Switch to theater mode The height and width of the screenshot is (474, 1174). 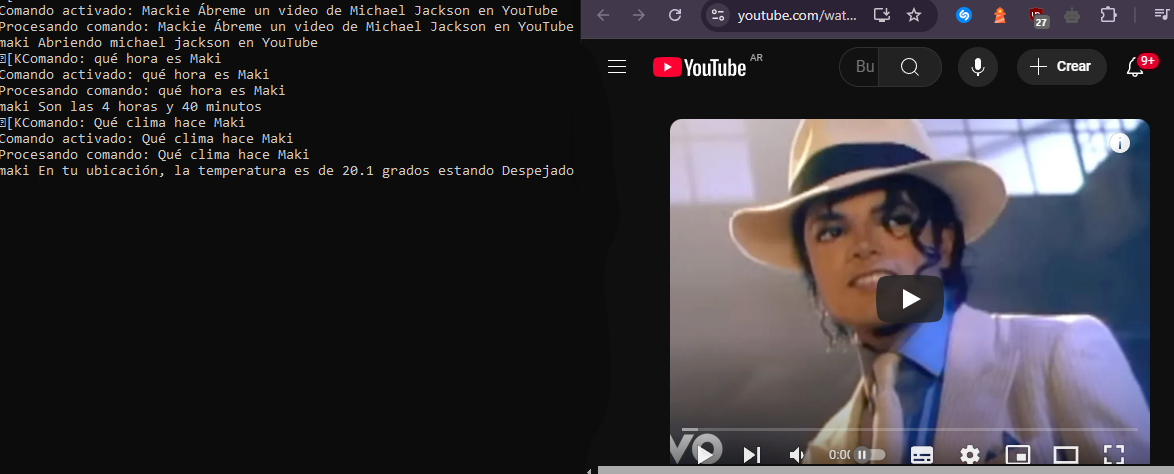pos(1065,455)
